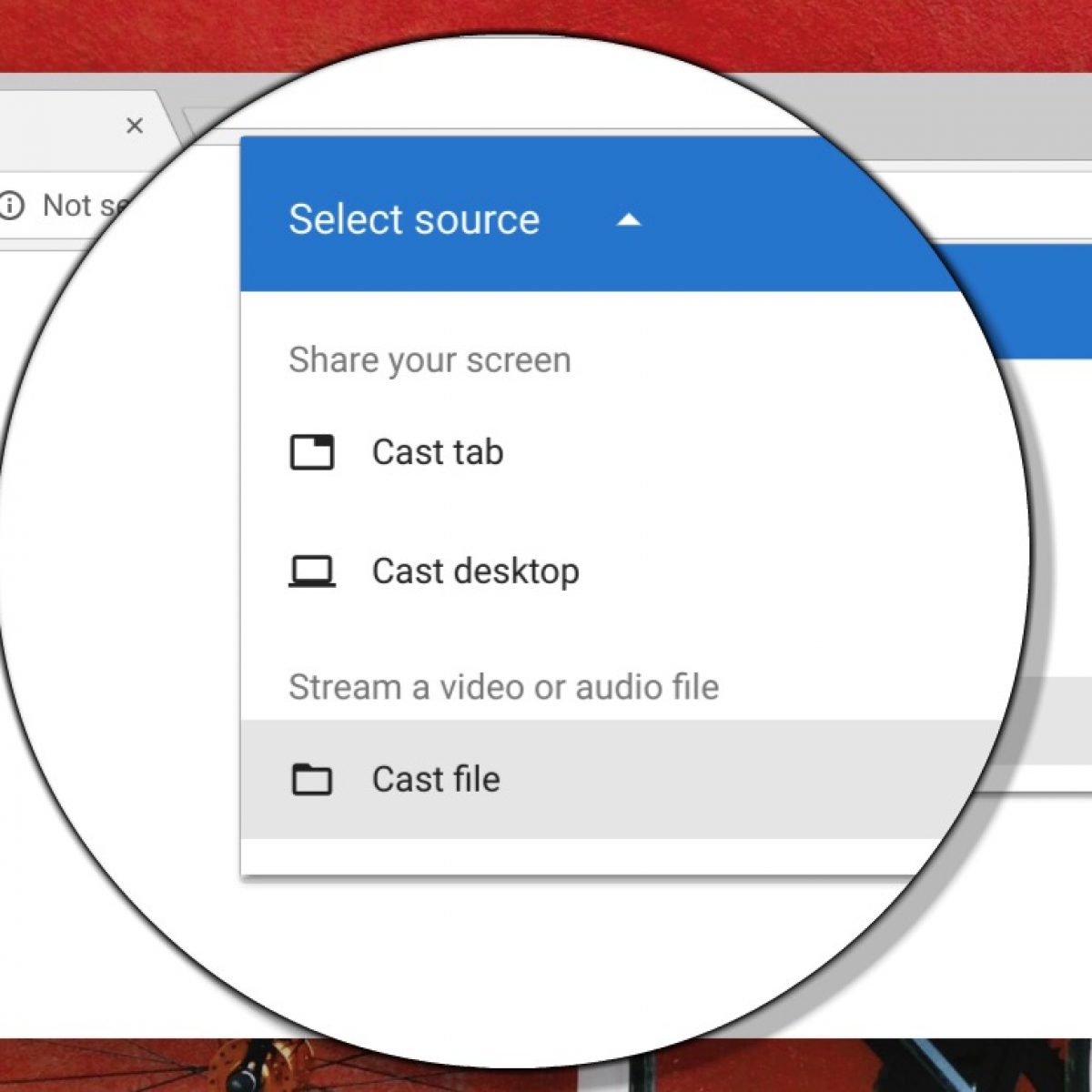Click the bicycle wheel photo at bottom
The image size is (1092, 1092).
255,1067
